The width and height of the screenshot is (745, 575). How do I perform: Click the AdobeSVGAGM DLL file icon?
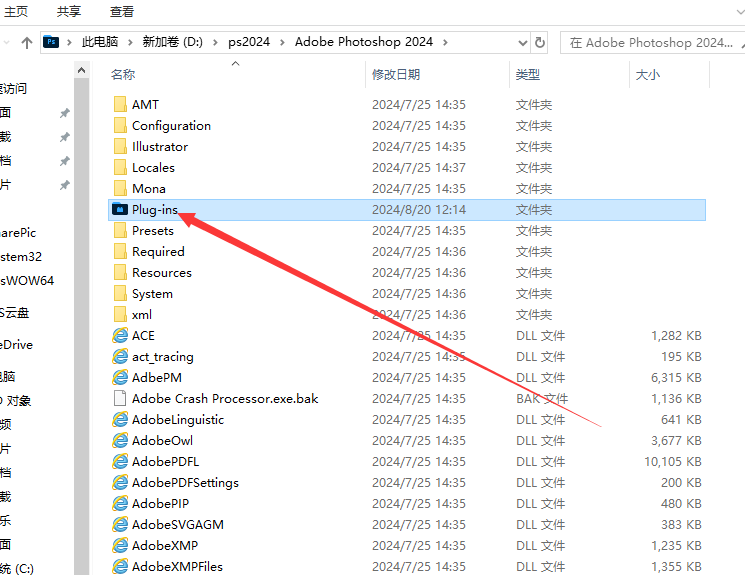[120, 524]
